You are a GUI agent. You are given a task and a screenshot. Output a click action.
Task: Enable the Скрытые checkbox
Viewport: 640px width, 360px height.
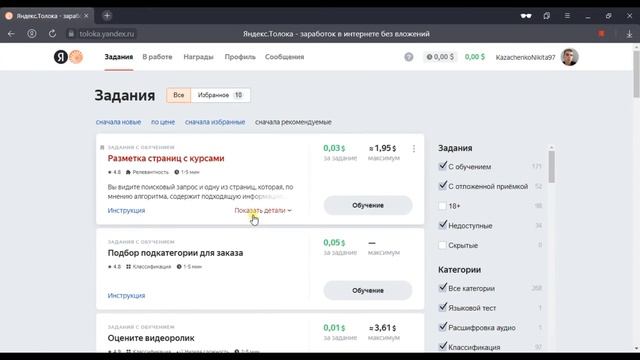(442, 245)
